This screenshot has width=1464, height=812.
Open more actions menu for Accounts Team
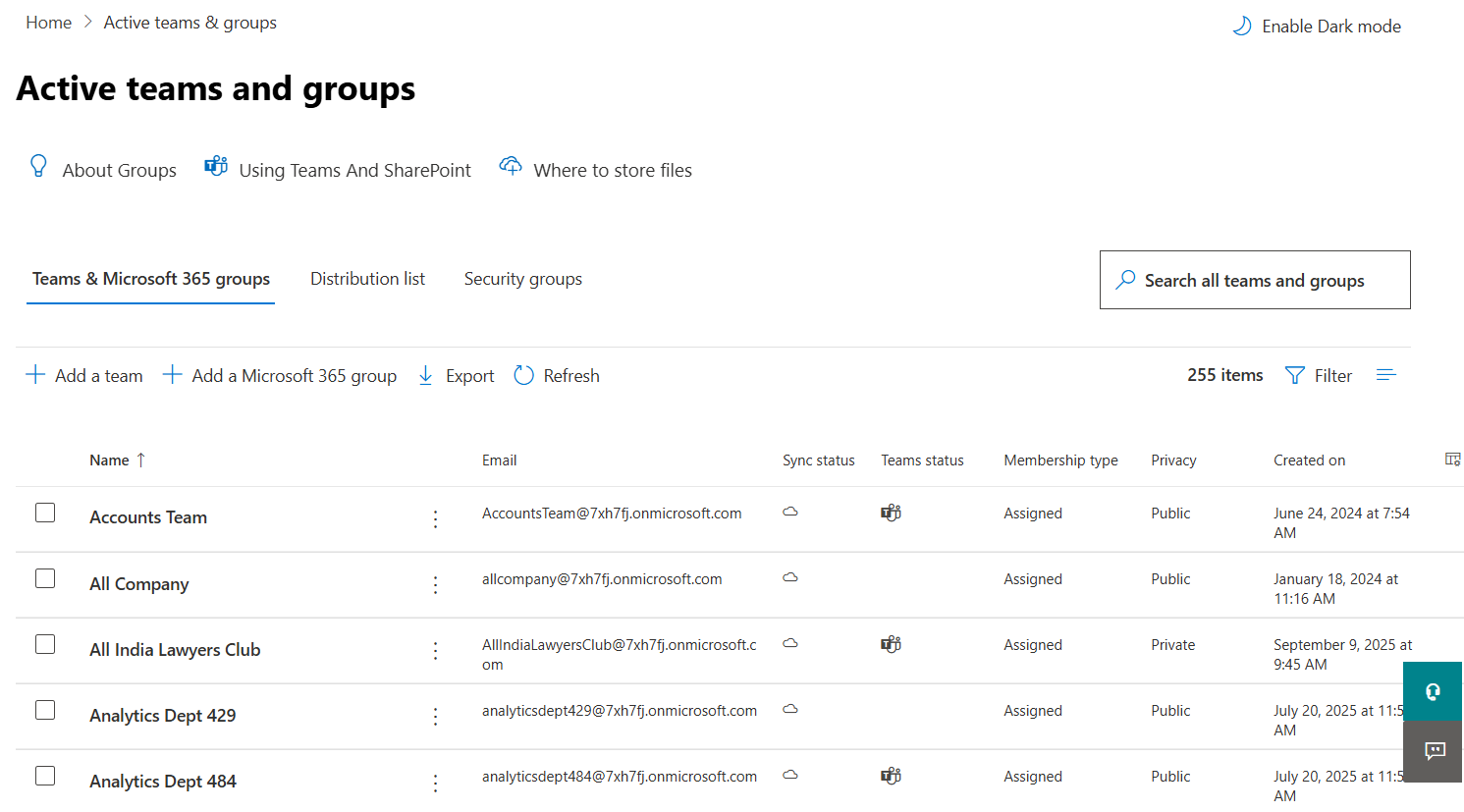pyautogui.click(x=435, y=518)
